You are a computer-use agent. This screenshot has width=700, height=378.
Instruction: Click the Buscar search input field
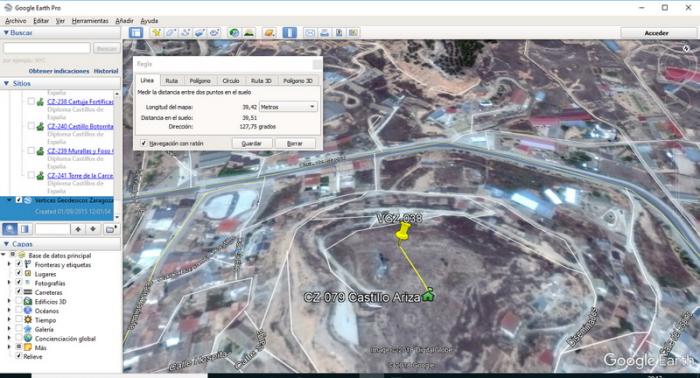coord(47,48)
